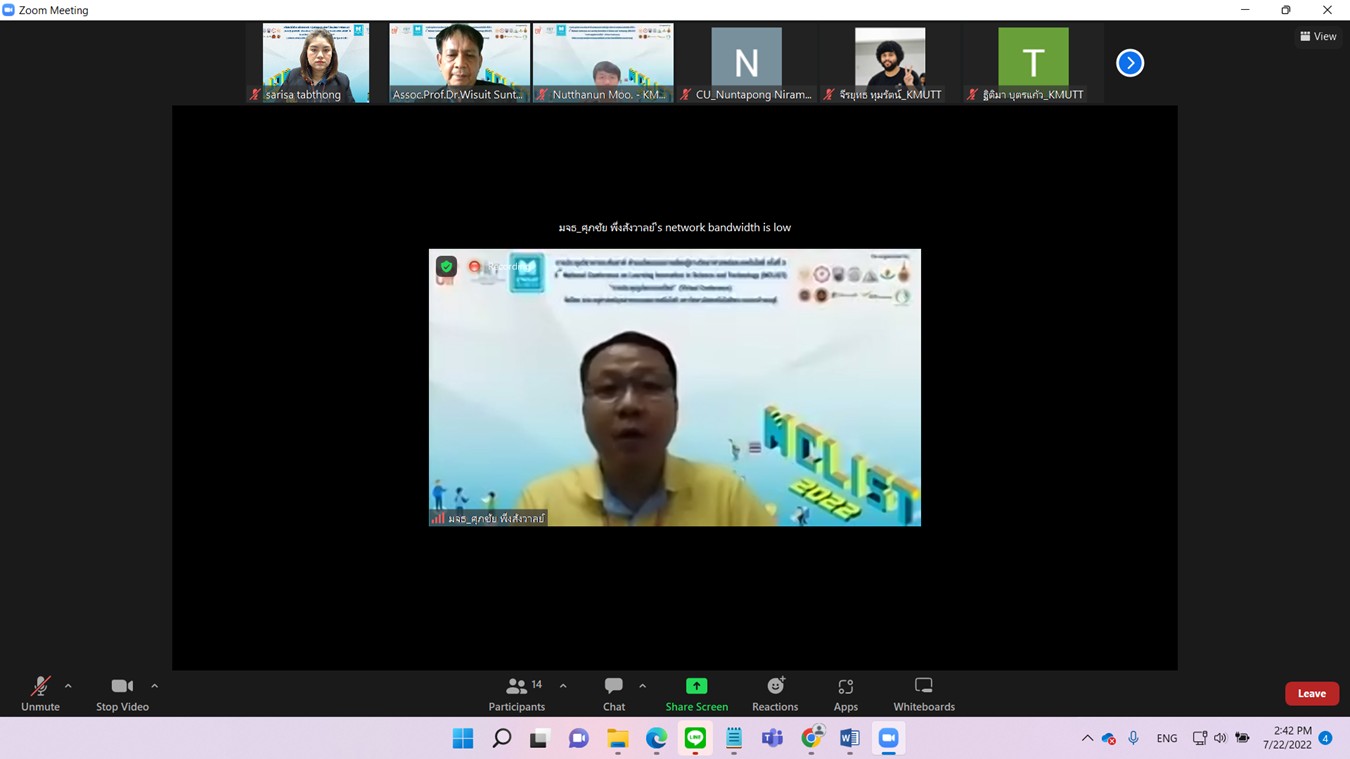Open Microsoft Teams from the taskbar
Screen dimensions: 1350x759
point(772,738)
